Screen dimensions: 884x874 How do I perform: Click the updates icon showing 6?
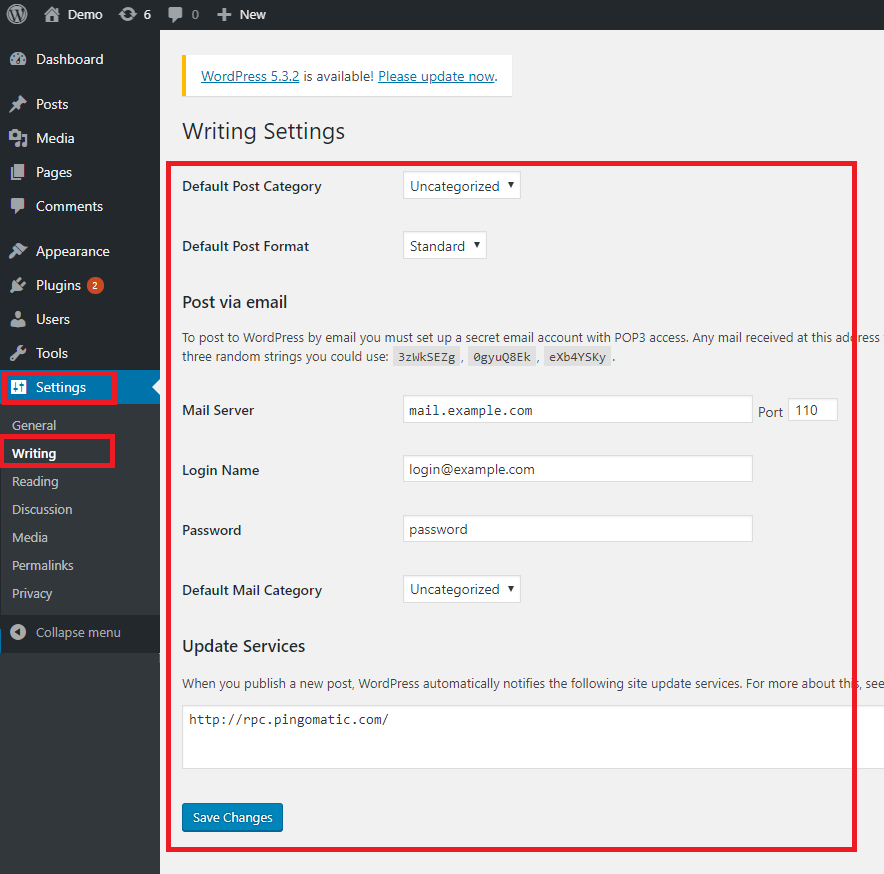[127, 14]
